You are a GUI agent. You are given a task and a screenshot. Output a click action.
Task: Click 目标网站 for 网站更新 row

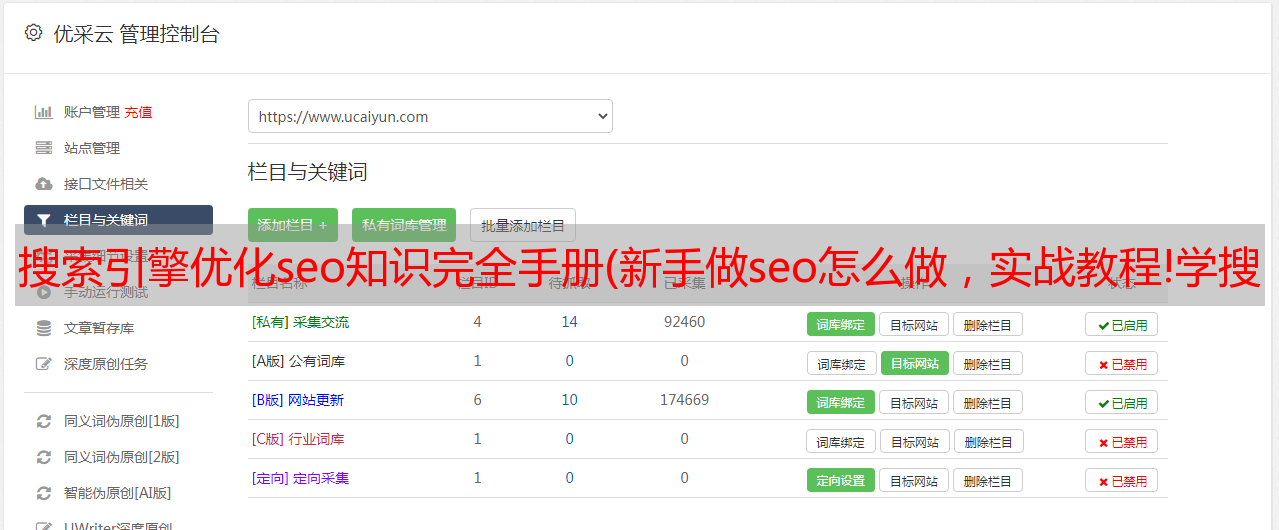click(914, 402)
